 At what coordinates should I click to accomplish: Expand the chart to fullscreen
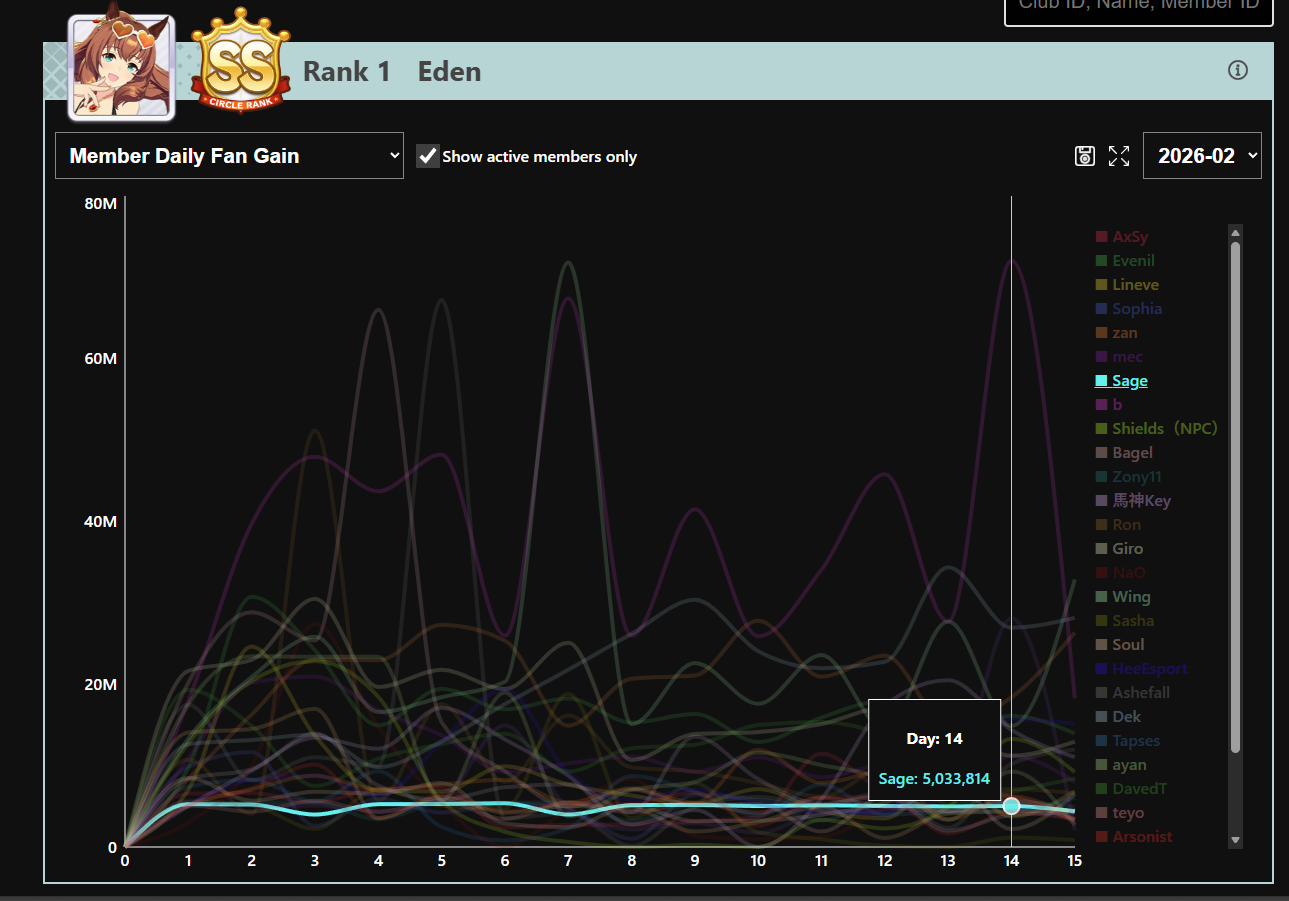[1119, 155]
